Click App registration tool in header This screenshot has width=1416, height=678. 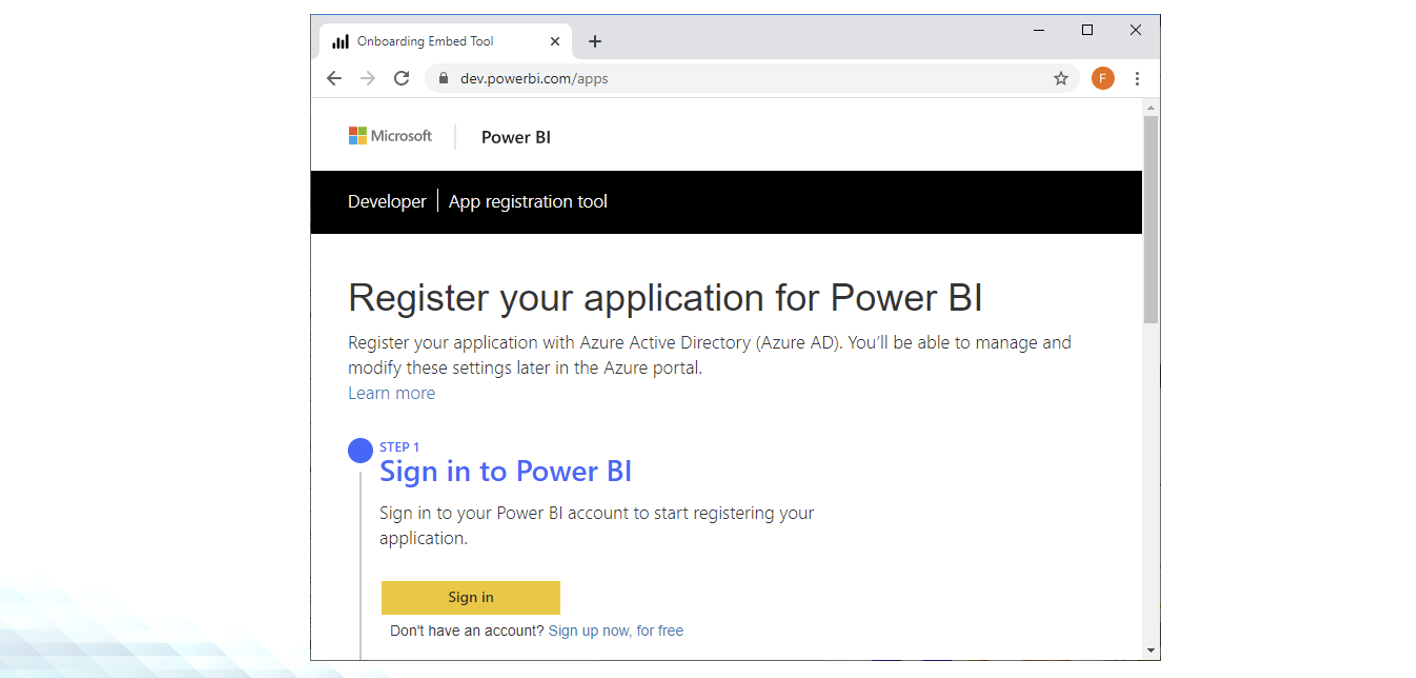click(528, 201)
